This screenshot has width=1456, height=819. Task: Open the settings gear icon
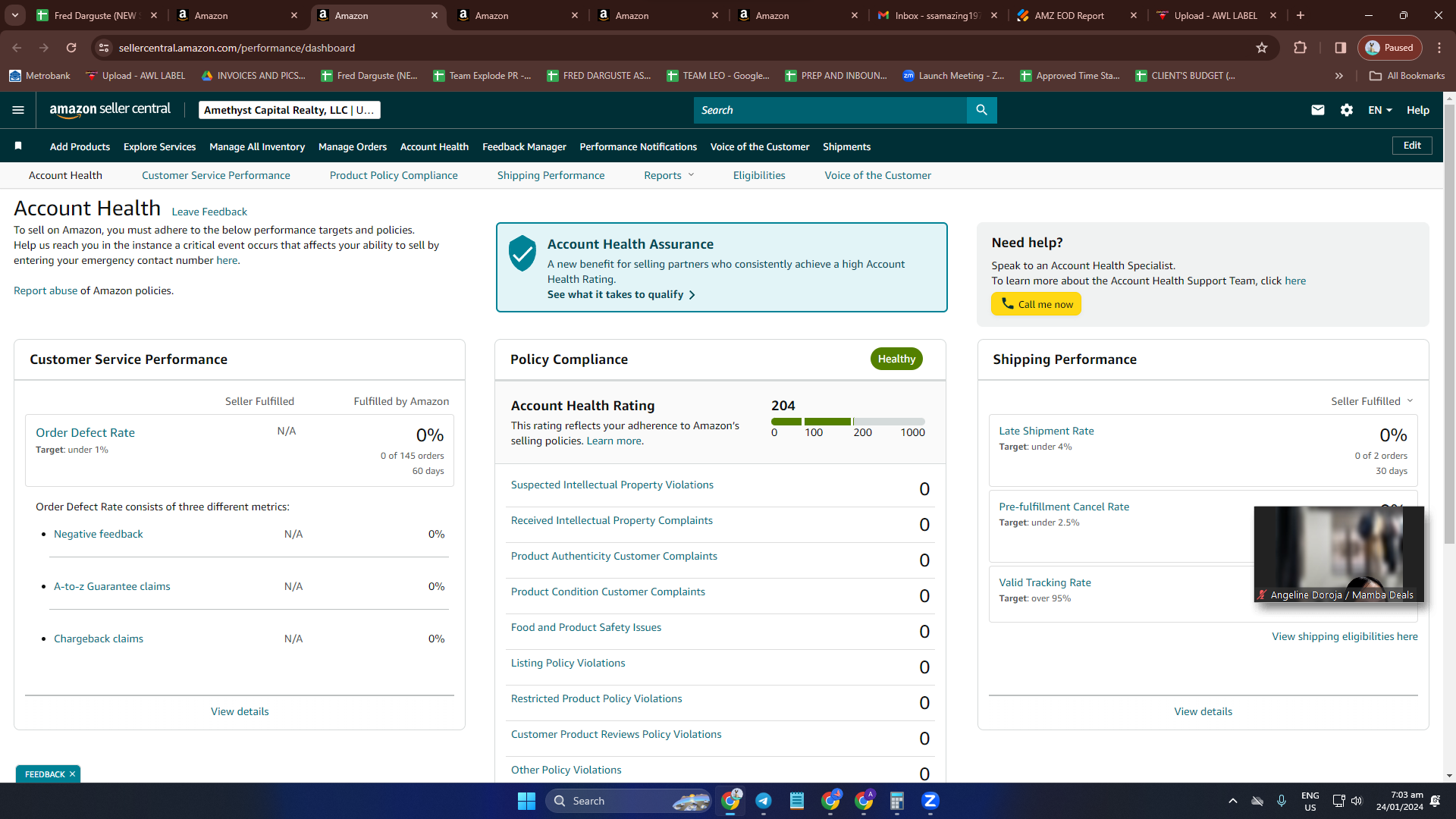click(x=1347, y=110)
